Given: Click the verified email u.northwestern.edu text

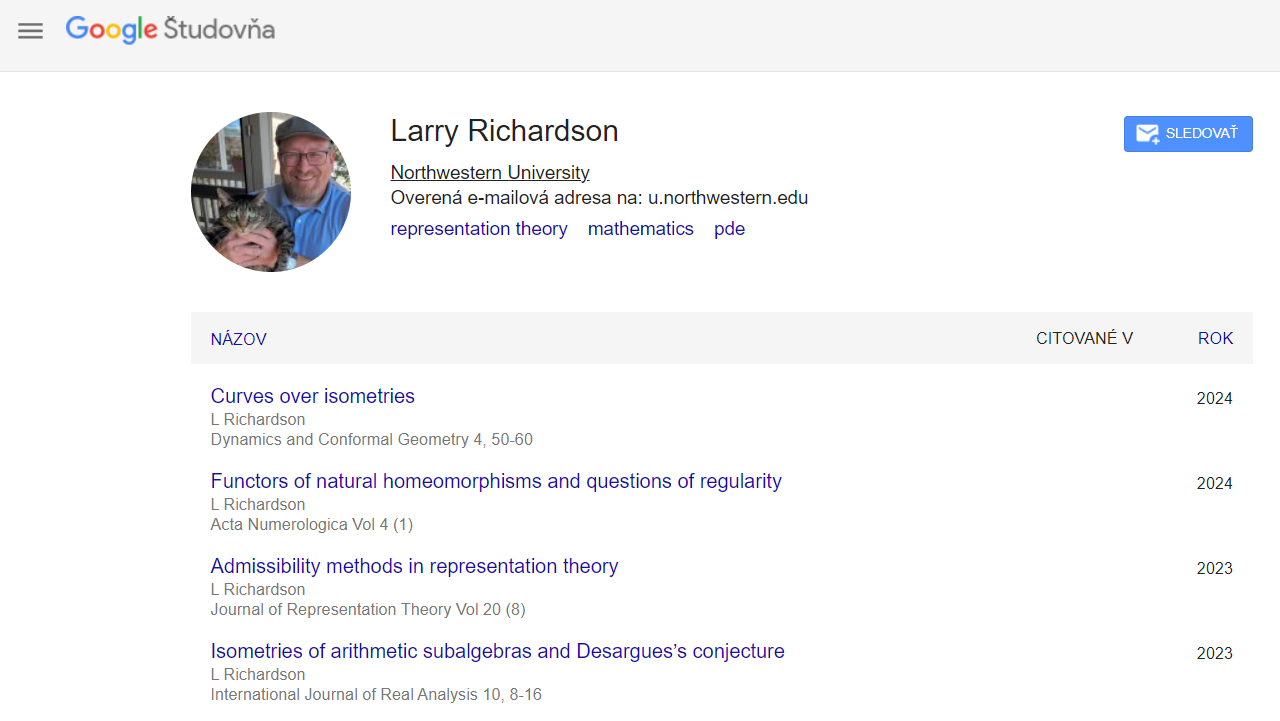Looking at the screenshot, I should pyautogui.click(x=599, y=198).
